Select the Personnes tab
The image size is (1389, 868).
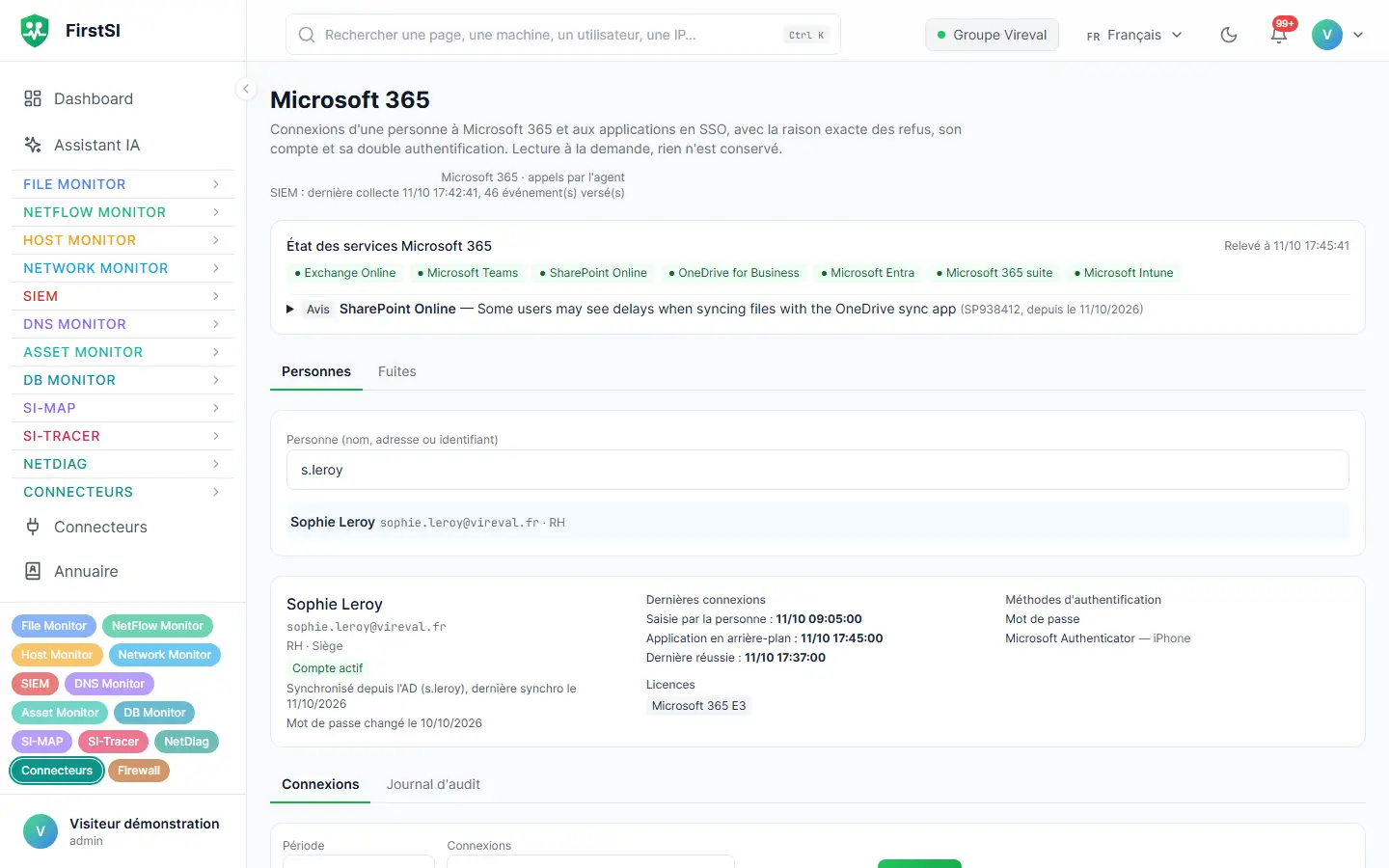coord(316,371)
